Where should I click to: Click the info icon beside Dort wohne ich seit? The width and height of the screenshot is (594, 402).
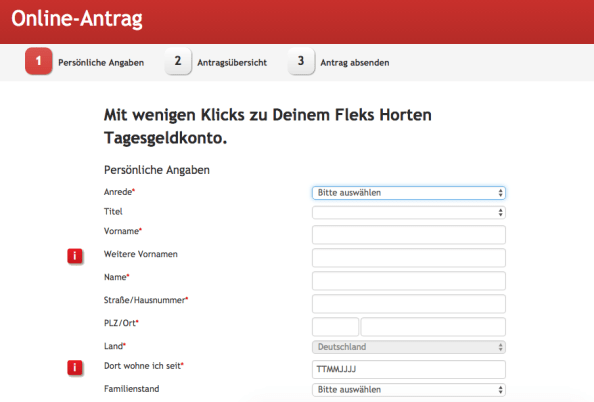(x=75, y=368)
